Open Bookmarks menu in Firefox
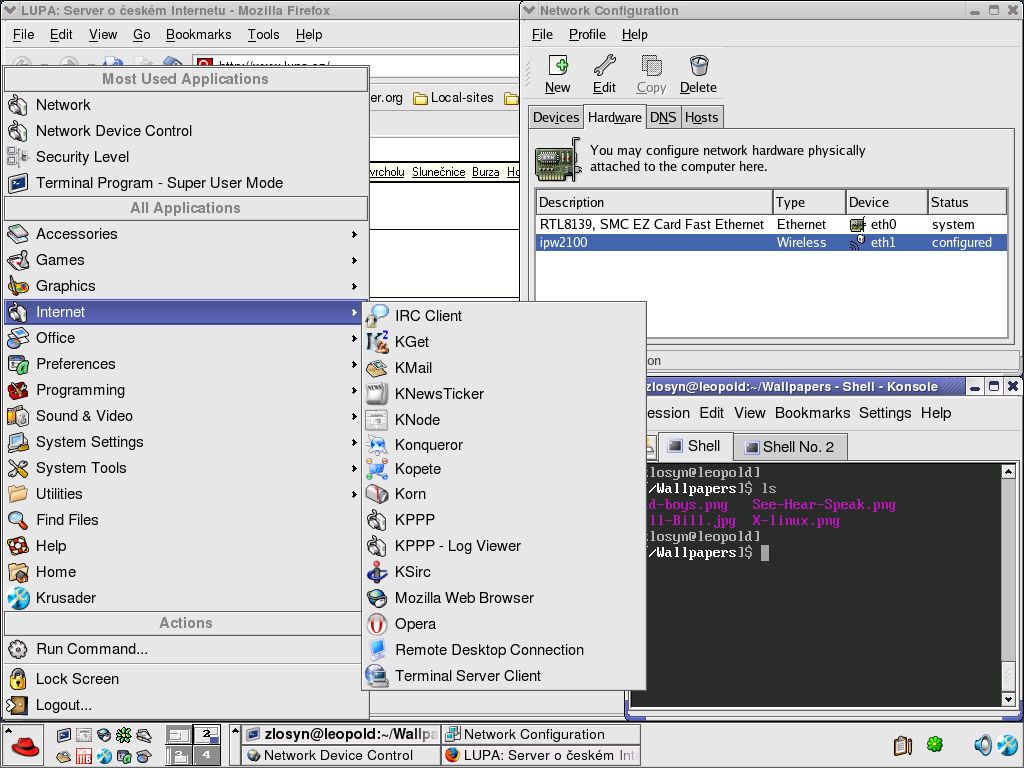This screenshot has width=1024, height=768. (x=198, y=35)
